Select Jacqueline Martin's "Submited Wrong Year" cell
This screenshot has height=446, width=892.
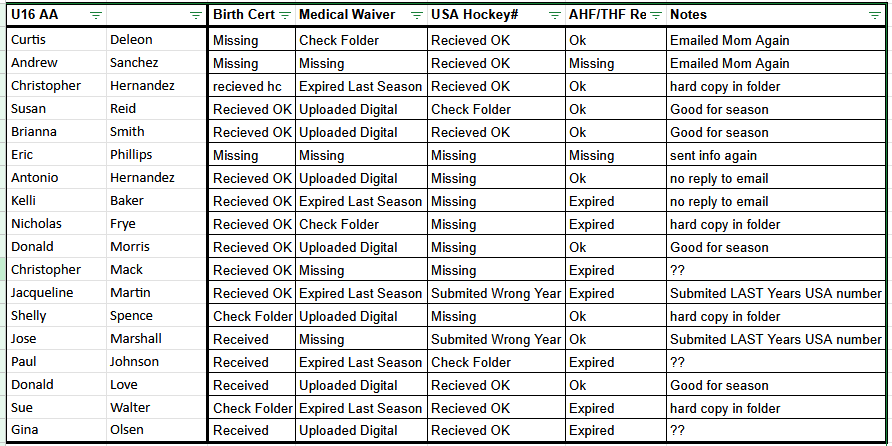(496, 293)
